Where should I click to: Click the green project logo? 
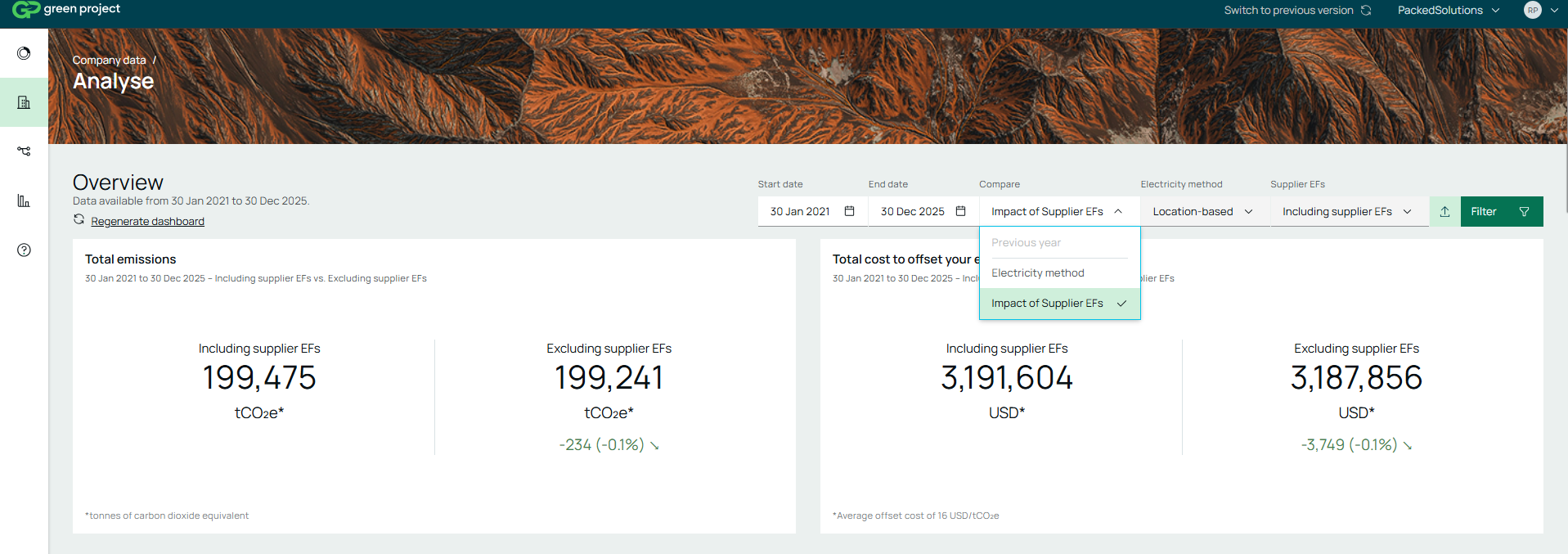click(x=66, y=10)
